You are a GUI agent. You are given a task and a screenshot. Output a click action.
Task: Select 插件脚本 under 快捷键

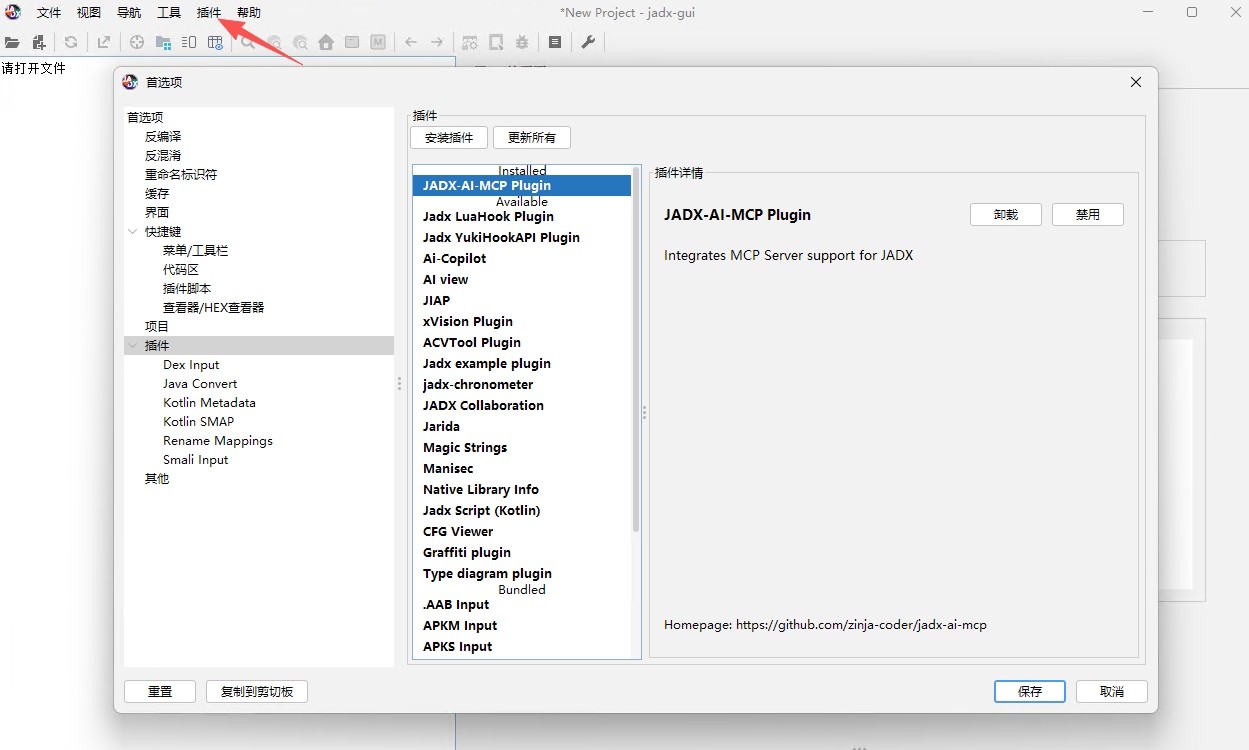click(x=187, y=288)
